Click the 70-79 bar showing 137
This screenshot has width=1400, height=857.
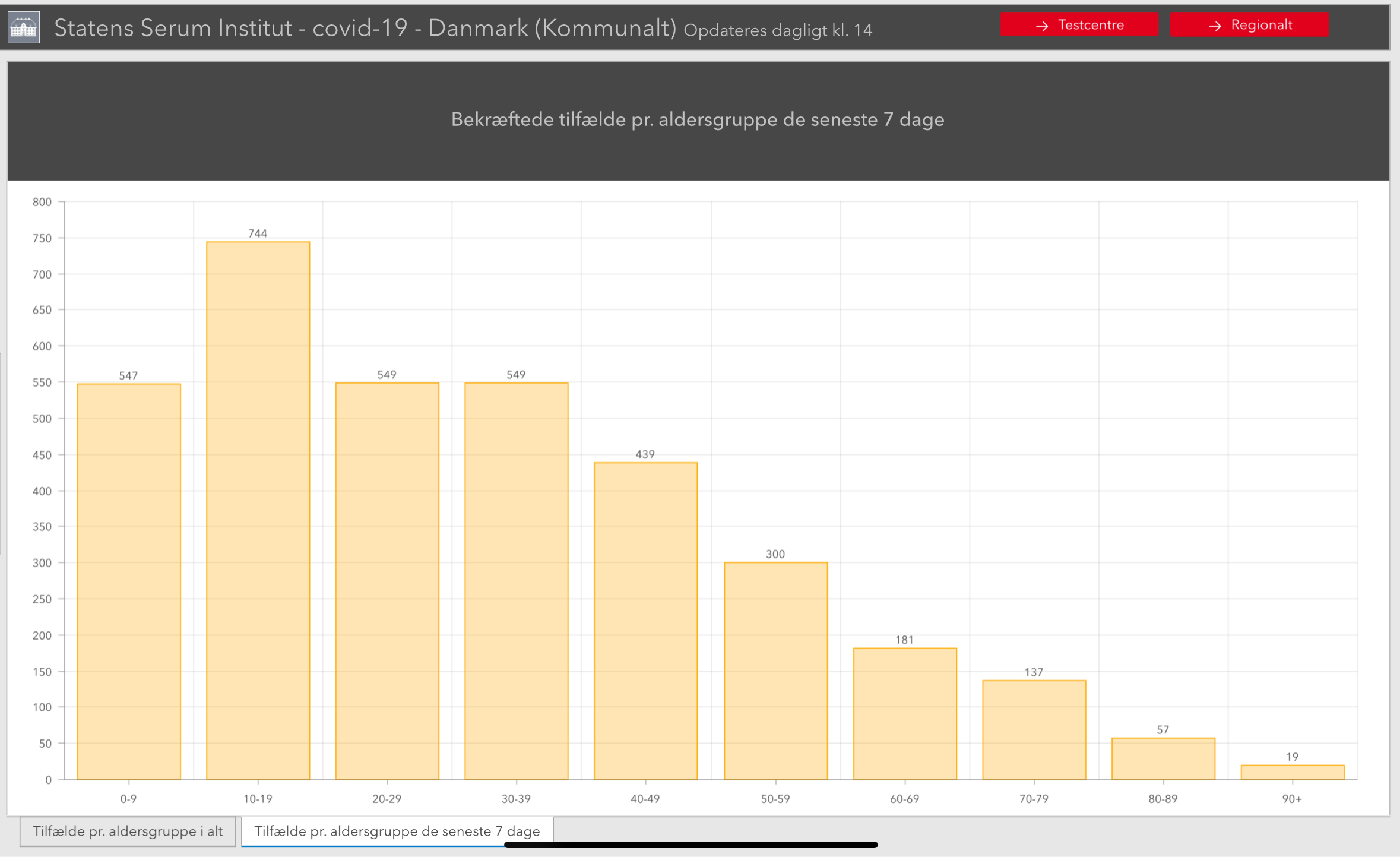tap(1034, 730)
